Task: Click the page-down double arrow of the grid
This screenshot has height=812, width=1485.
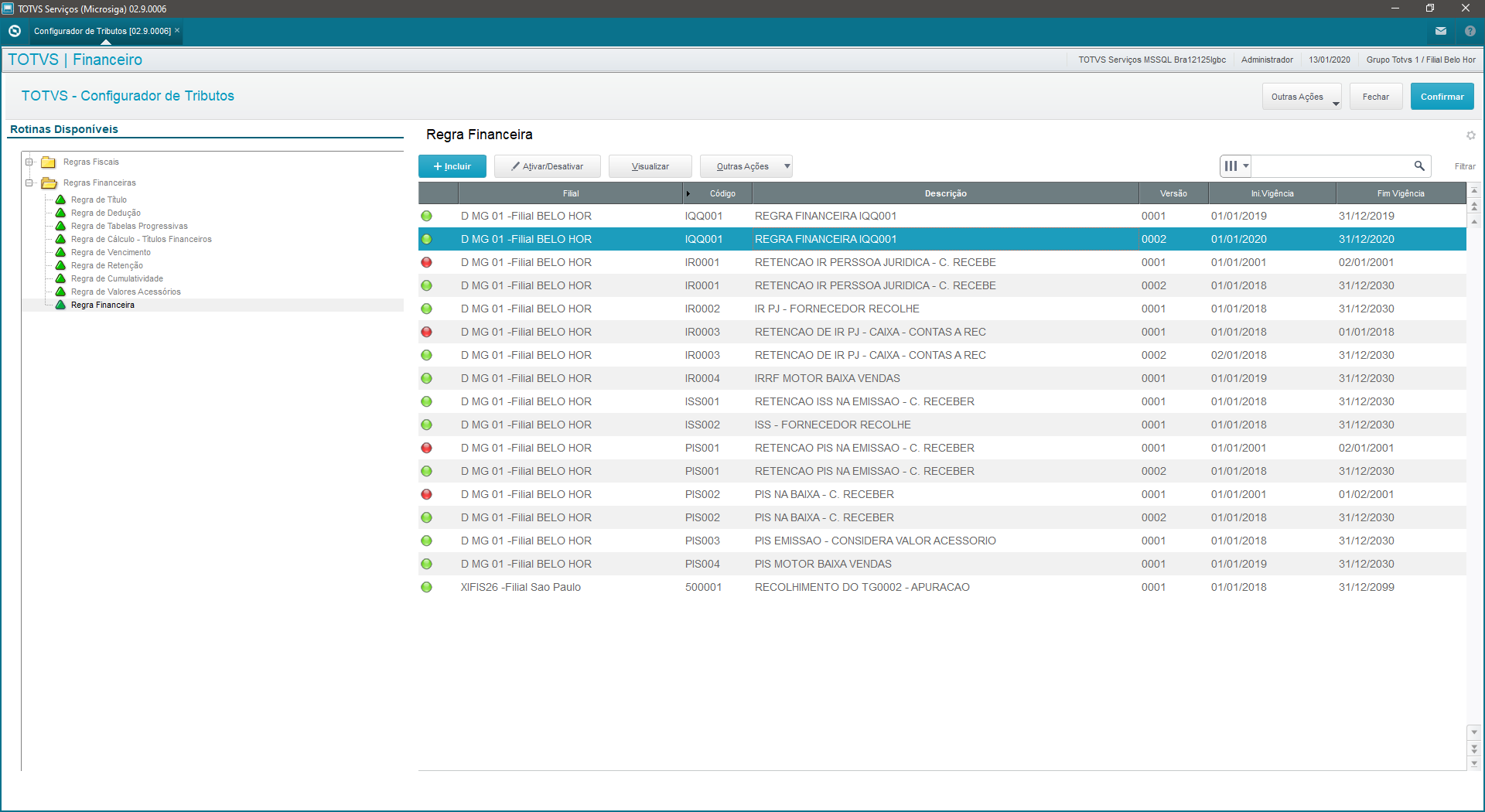Action: coord(1474,749)
